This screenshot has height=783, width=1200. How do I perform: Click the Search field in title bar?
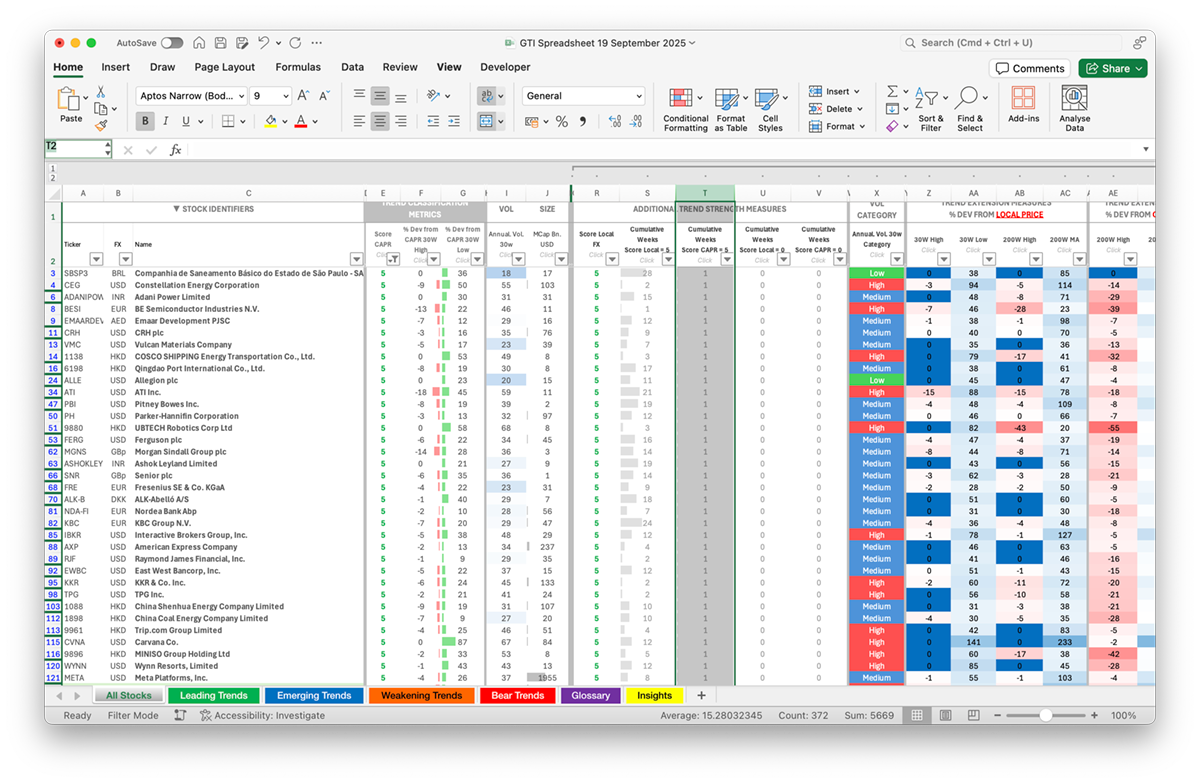(1011, 43)
